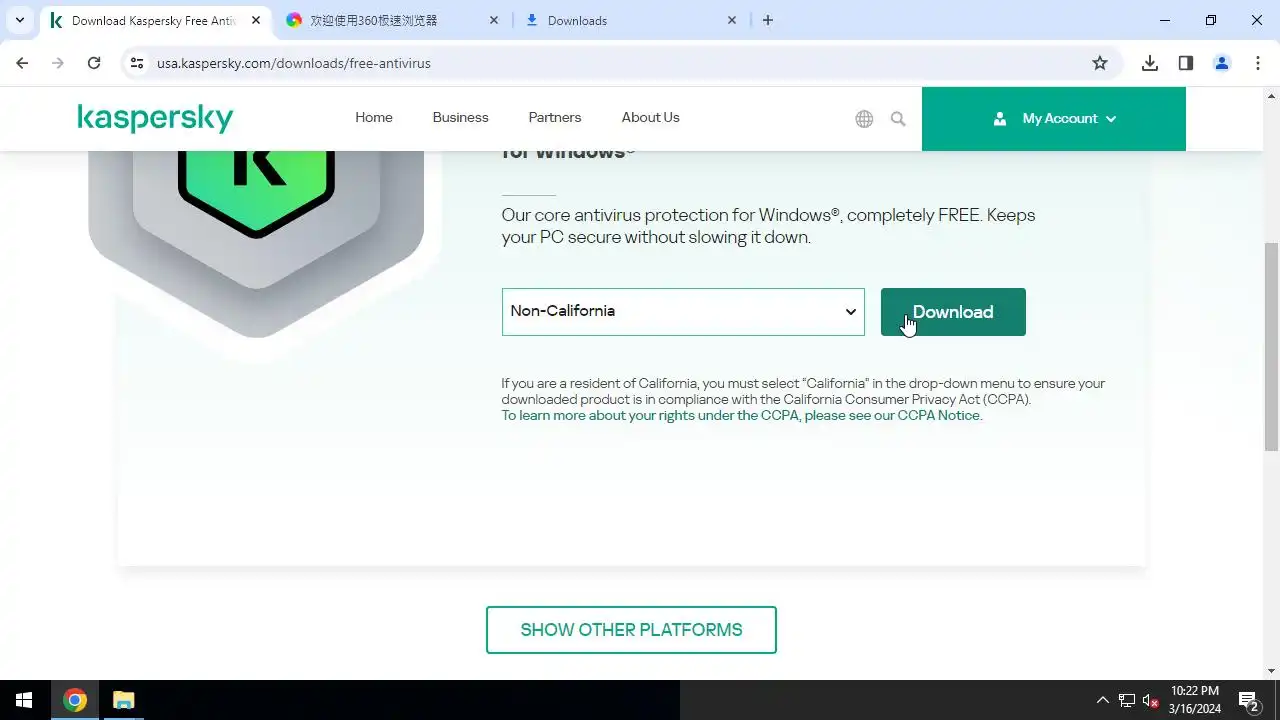Open Chrome three-dot menu
Screen dimensions: 1280x720
(1258, 63)
